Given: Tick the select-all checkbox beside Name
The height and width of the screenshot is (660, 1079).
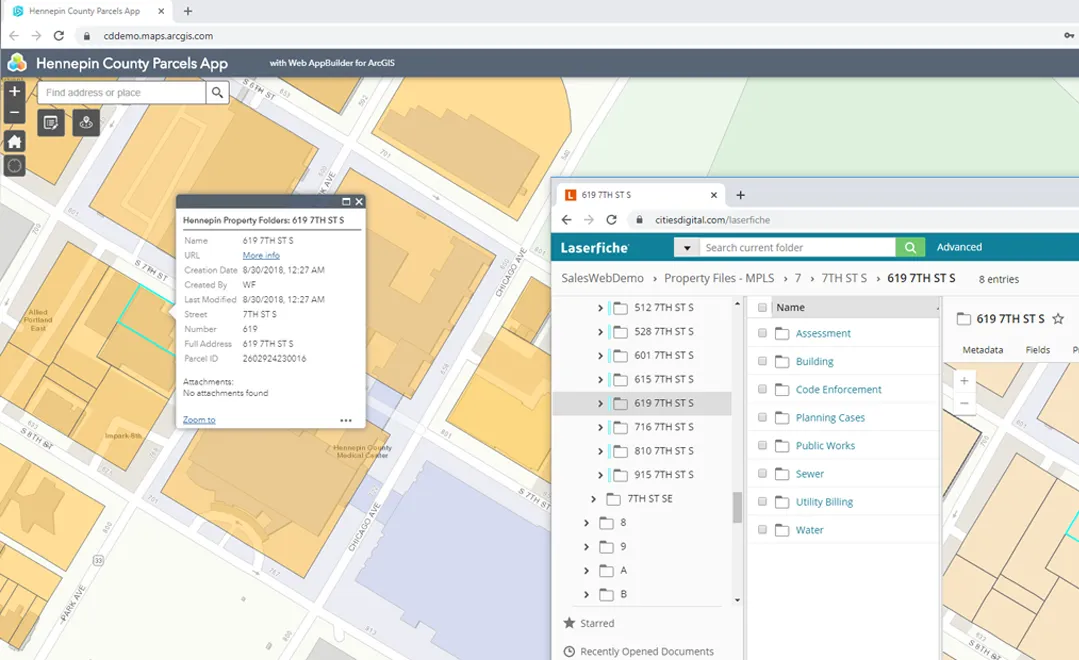Looking at the screenshot, I should (762, 308).
